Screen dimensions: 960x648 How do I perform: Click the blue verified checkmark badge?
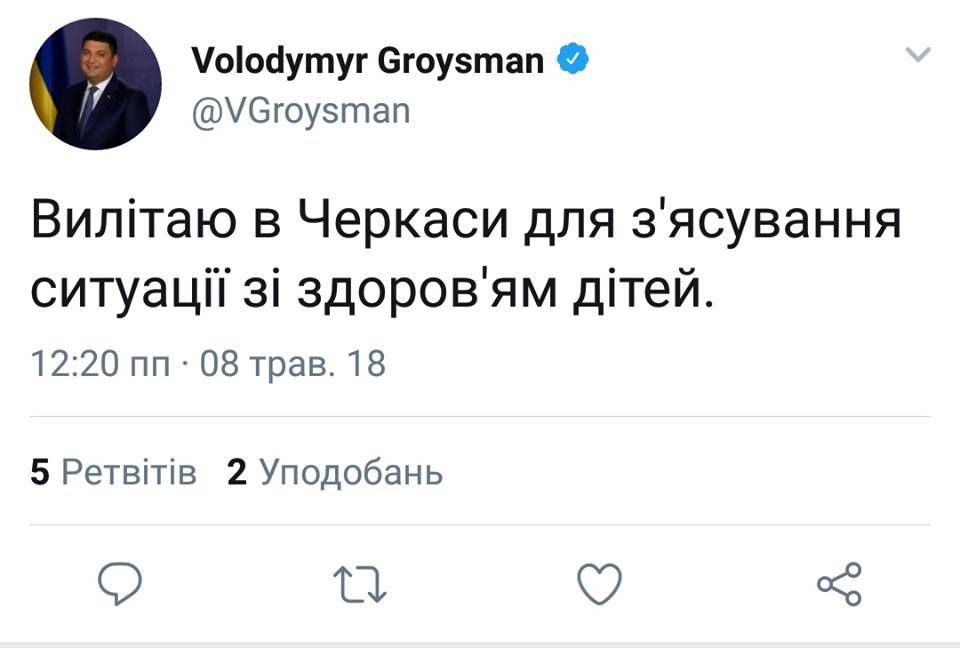(x=572, y=62)
